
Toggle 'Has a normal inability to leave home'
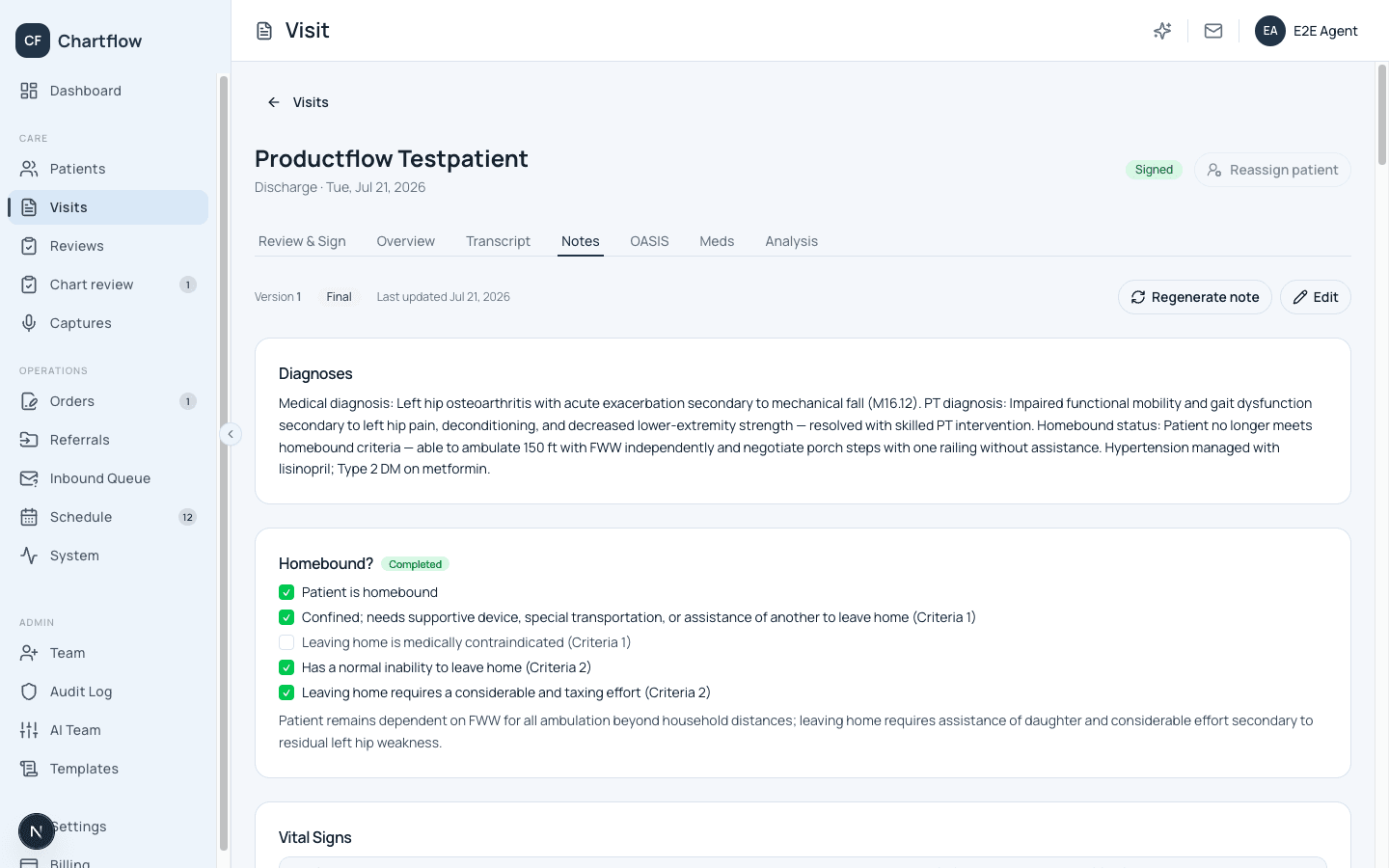(286, 667)
